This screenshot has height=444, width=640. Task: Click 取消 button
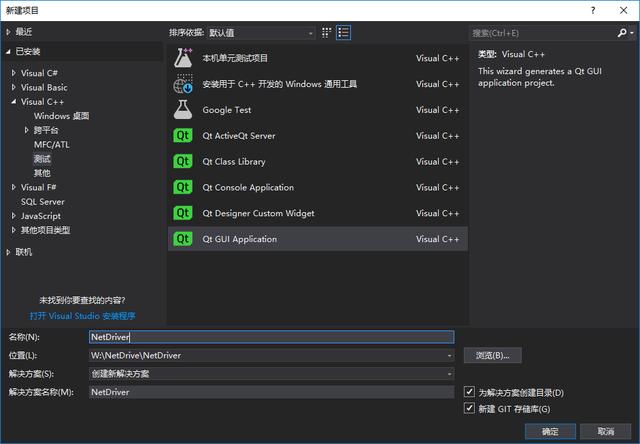[x=606, y=431]
